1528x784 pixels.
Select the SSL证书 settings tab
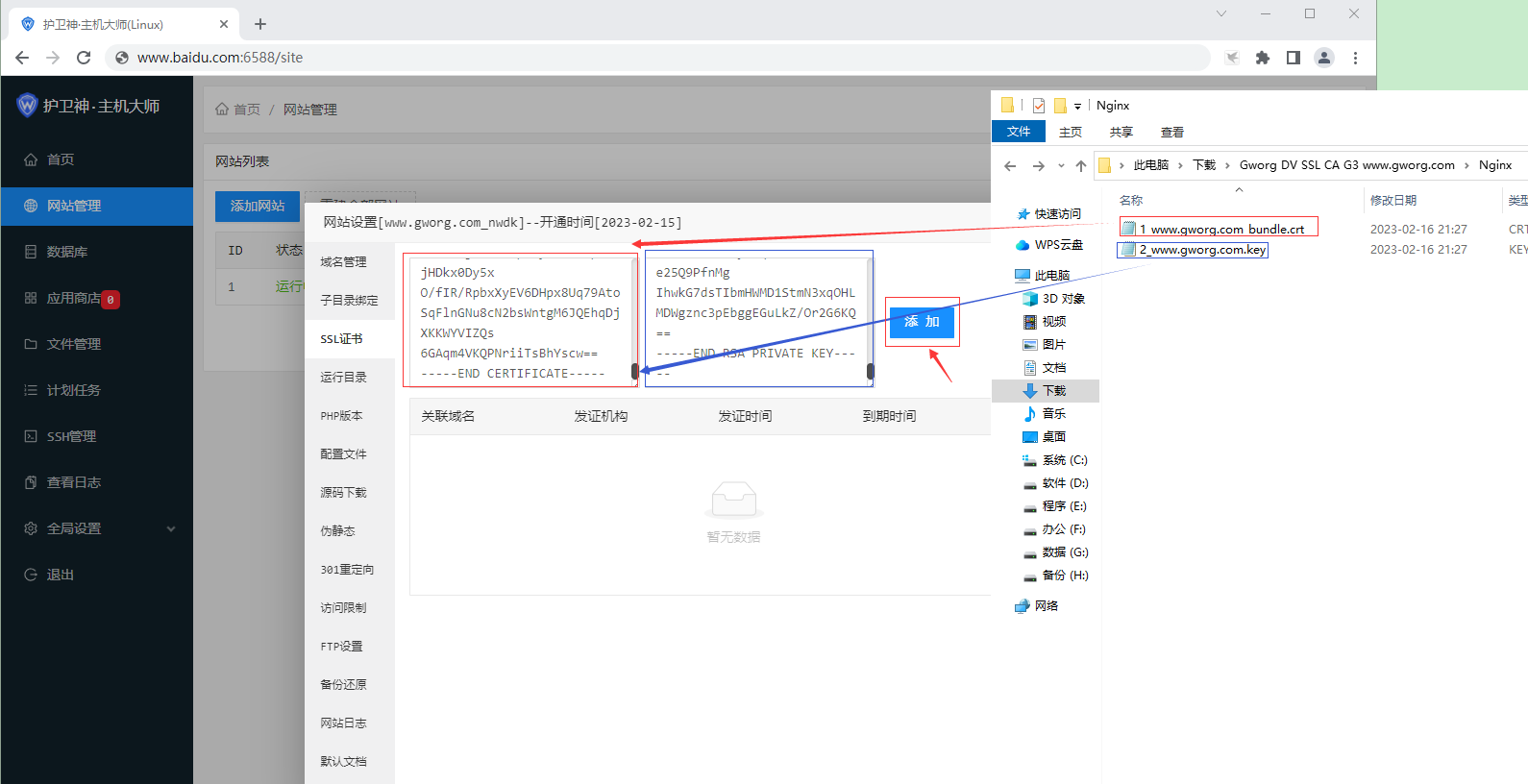coord(350,338)
